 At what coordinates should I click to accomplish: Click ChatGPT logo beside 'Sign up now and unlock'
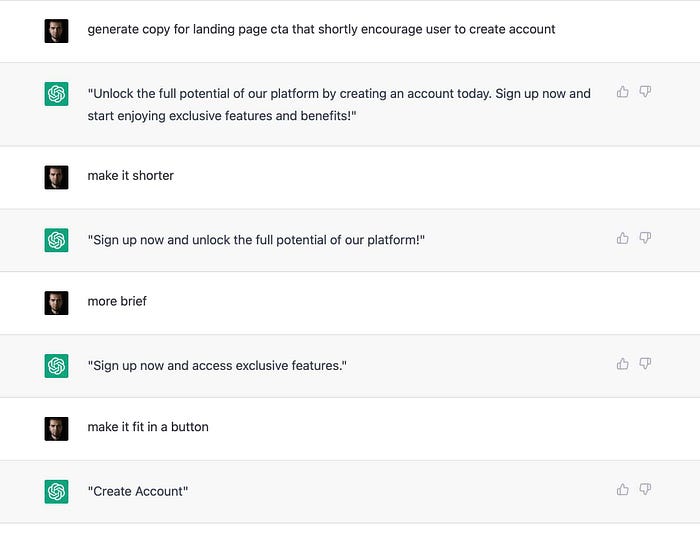(x=56, y=240)
